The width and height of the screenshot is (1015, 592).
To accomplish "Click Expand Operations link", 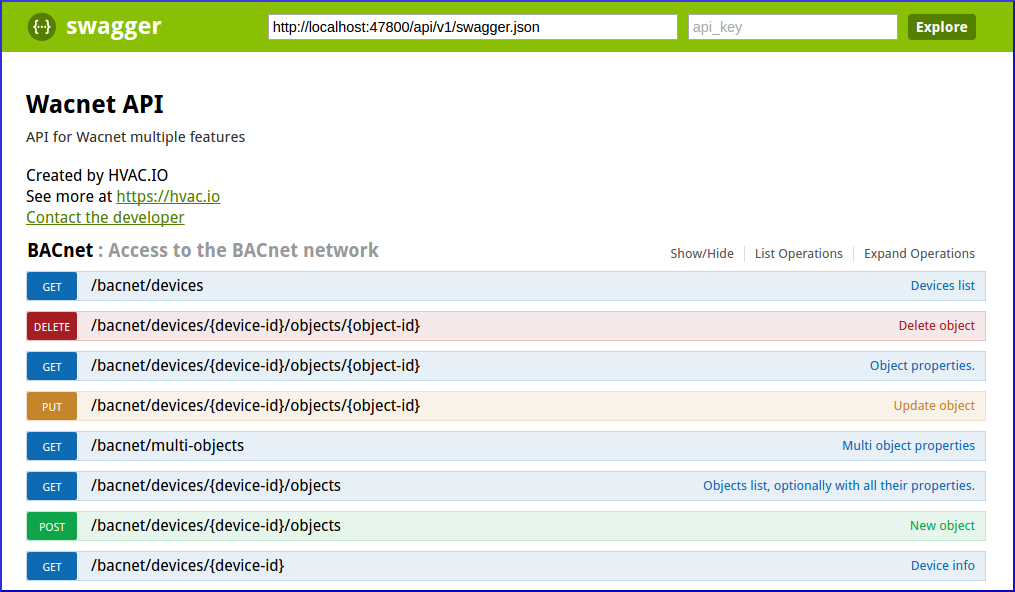I will click(x=919, y=254).
